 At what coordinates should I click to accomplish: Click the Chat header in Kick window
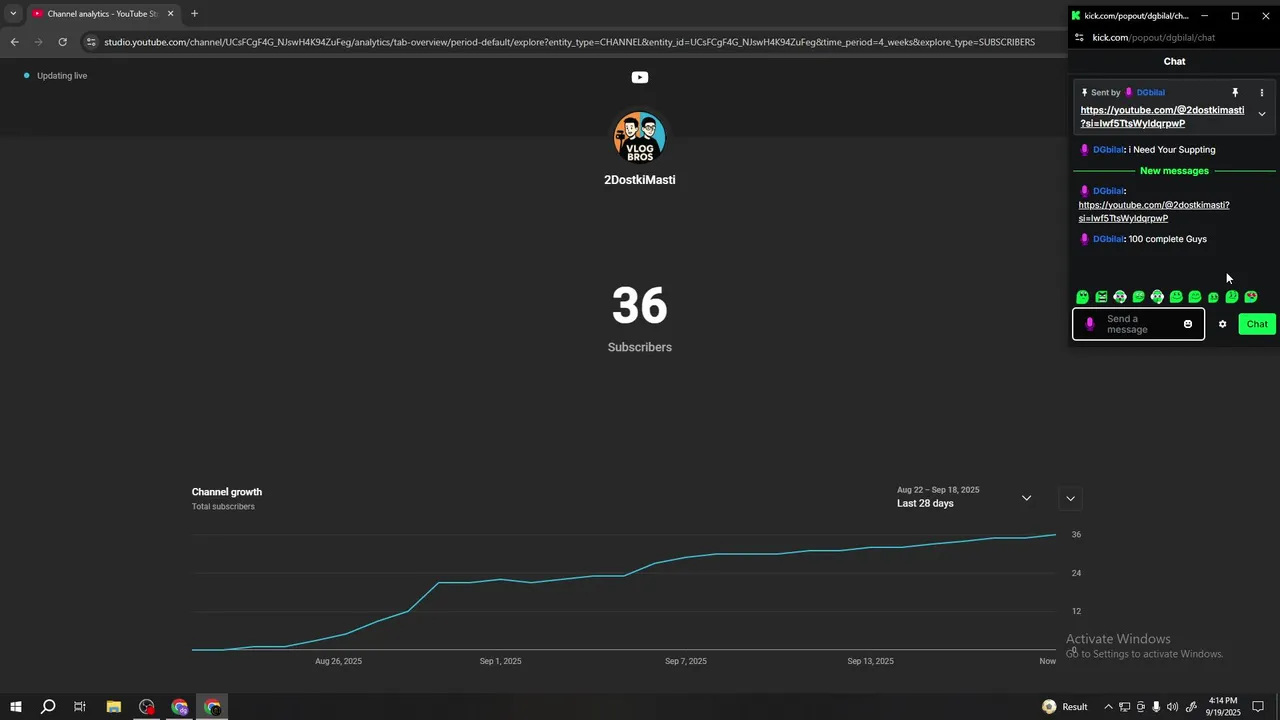coord(1174,61)
